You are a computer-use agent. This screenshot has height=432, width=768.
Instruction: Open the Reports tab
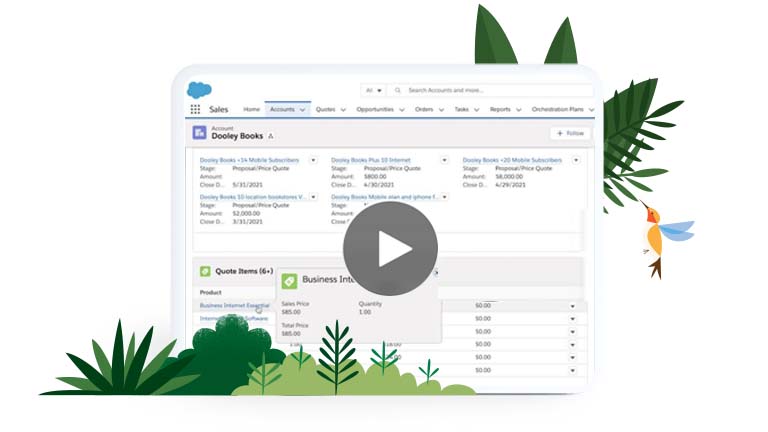point(500,109)
